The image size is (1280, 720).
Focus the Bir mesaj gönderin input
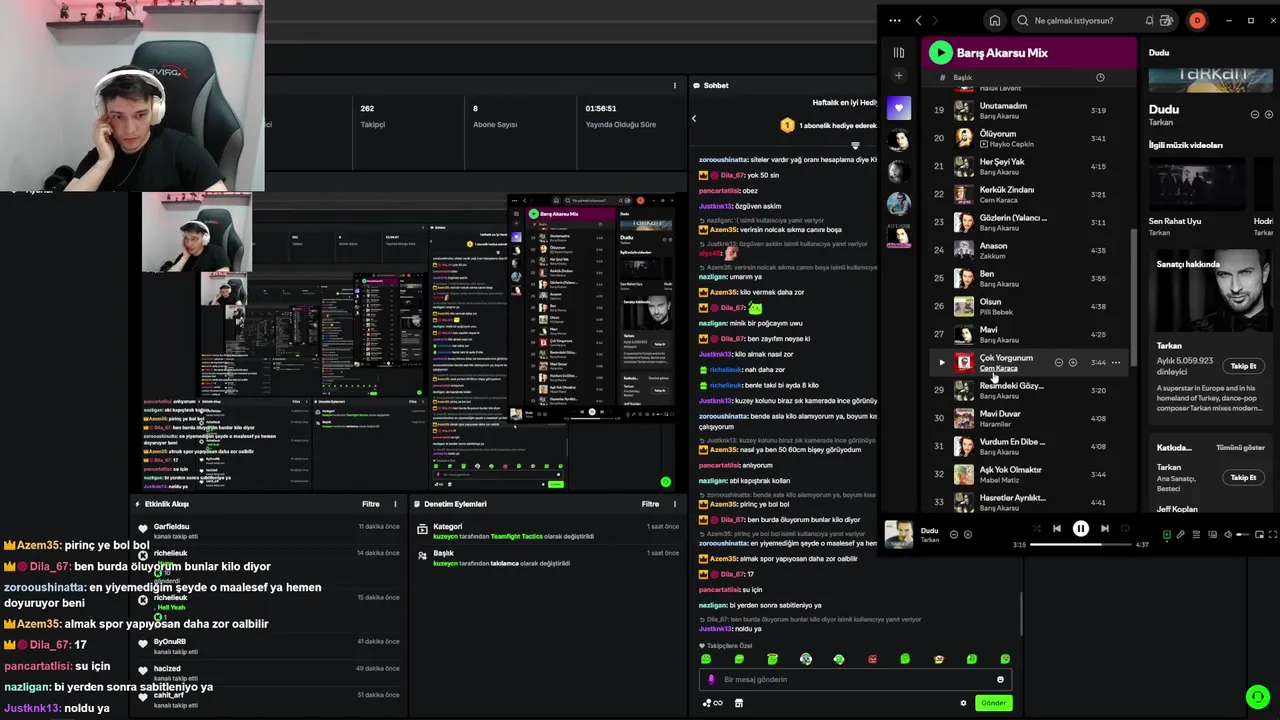click(x=855, y=679)
